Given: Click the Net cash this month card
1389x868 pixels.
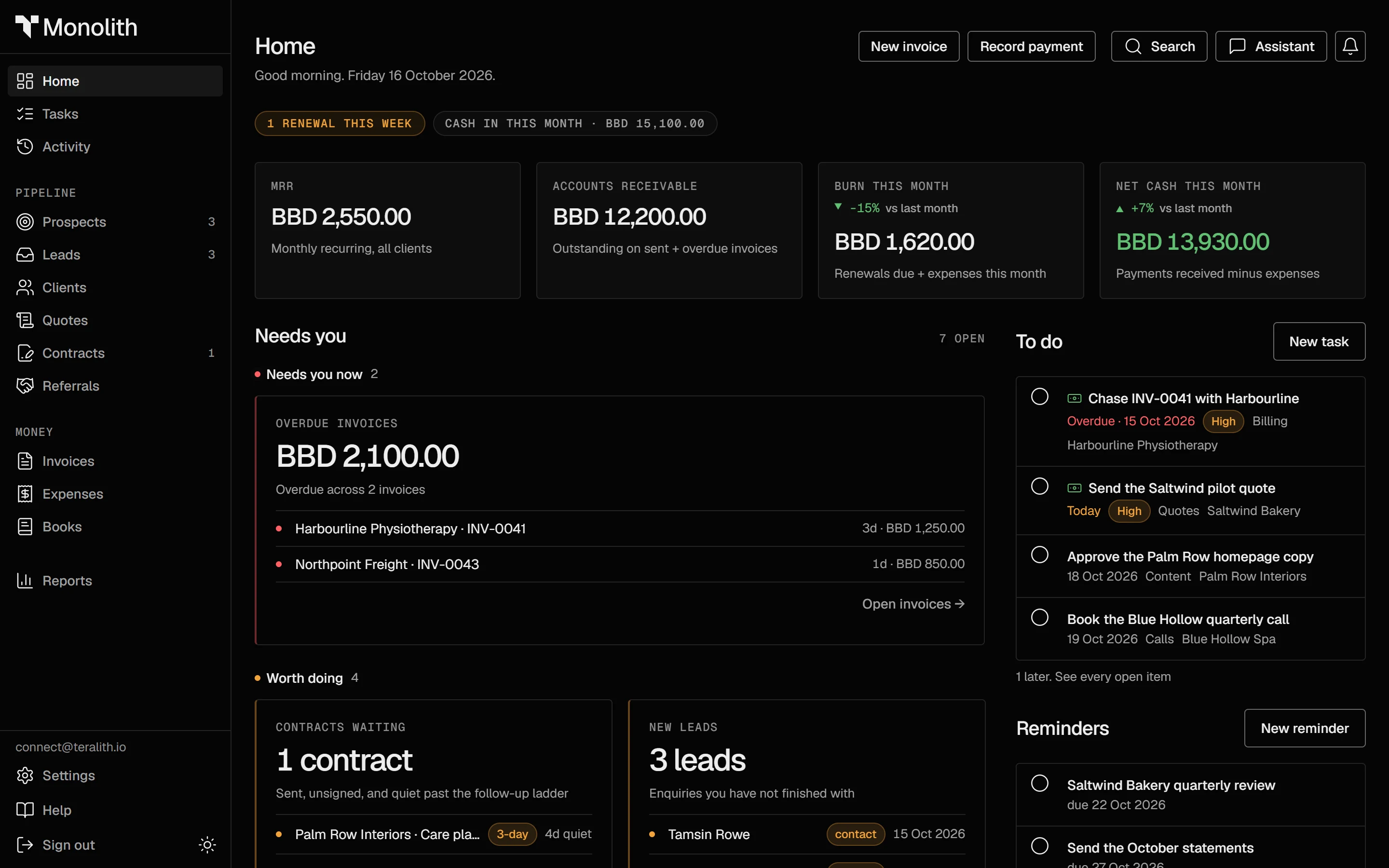Looking at the screenshot, I should point(1232,230).
